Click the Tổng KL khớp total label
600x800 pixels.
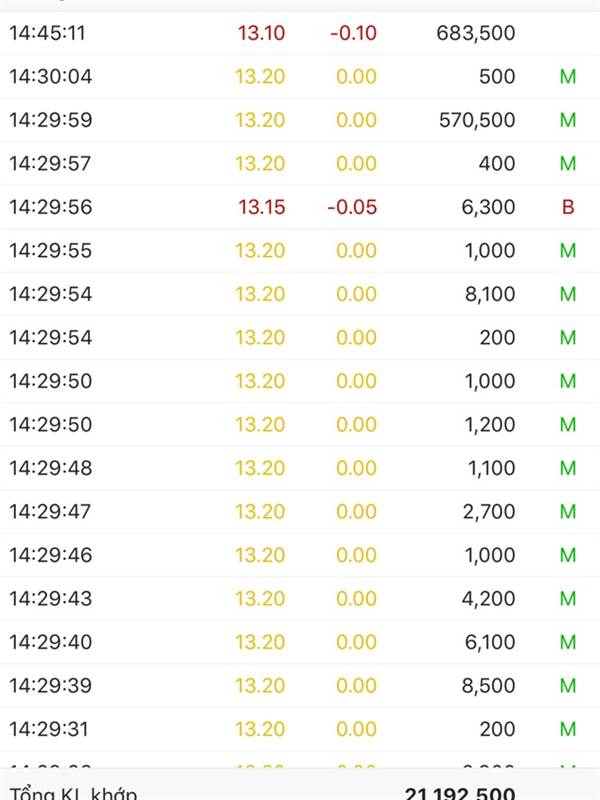(73, 792)
